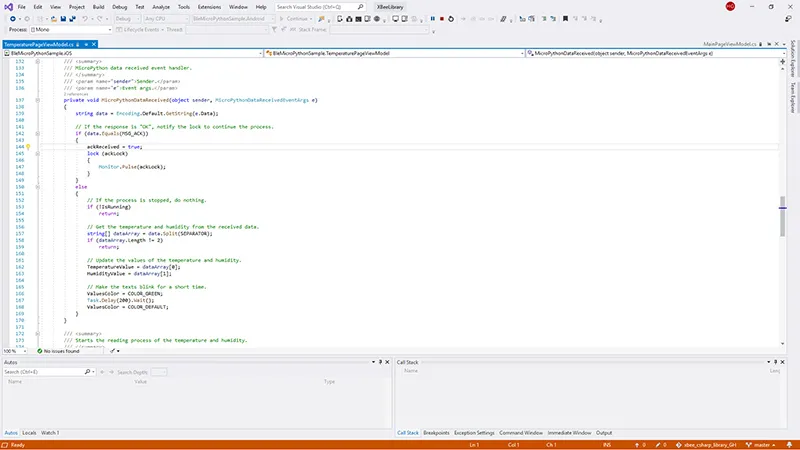This screenshot has width=800, height=450.
Task: Click the lightbulb quick actions icon
Action: coord(28,146)
